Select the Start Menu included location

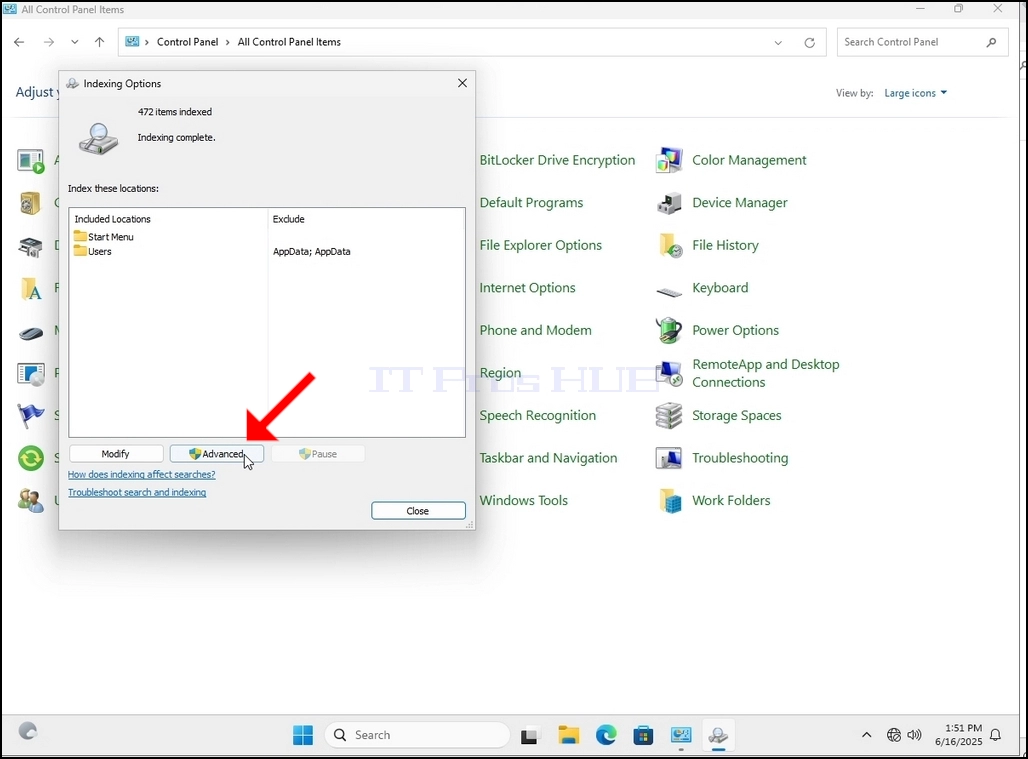[104, 237]
